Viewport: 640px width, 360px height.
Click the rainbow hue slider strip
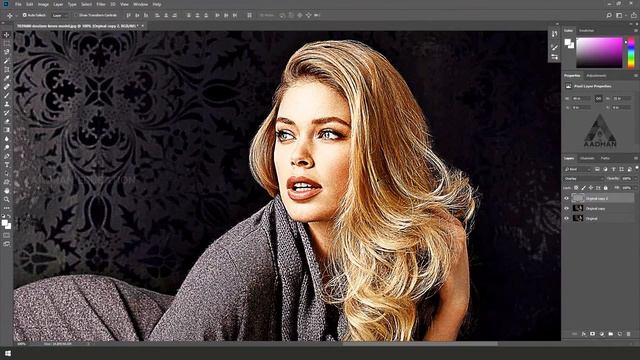point(631,52)
